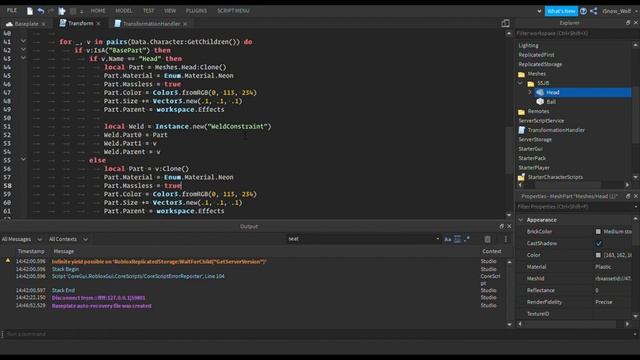Close the TransformationHandler tab
The image size is (640, 360).
coord(185,24)
